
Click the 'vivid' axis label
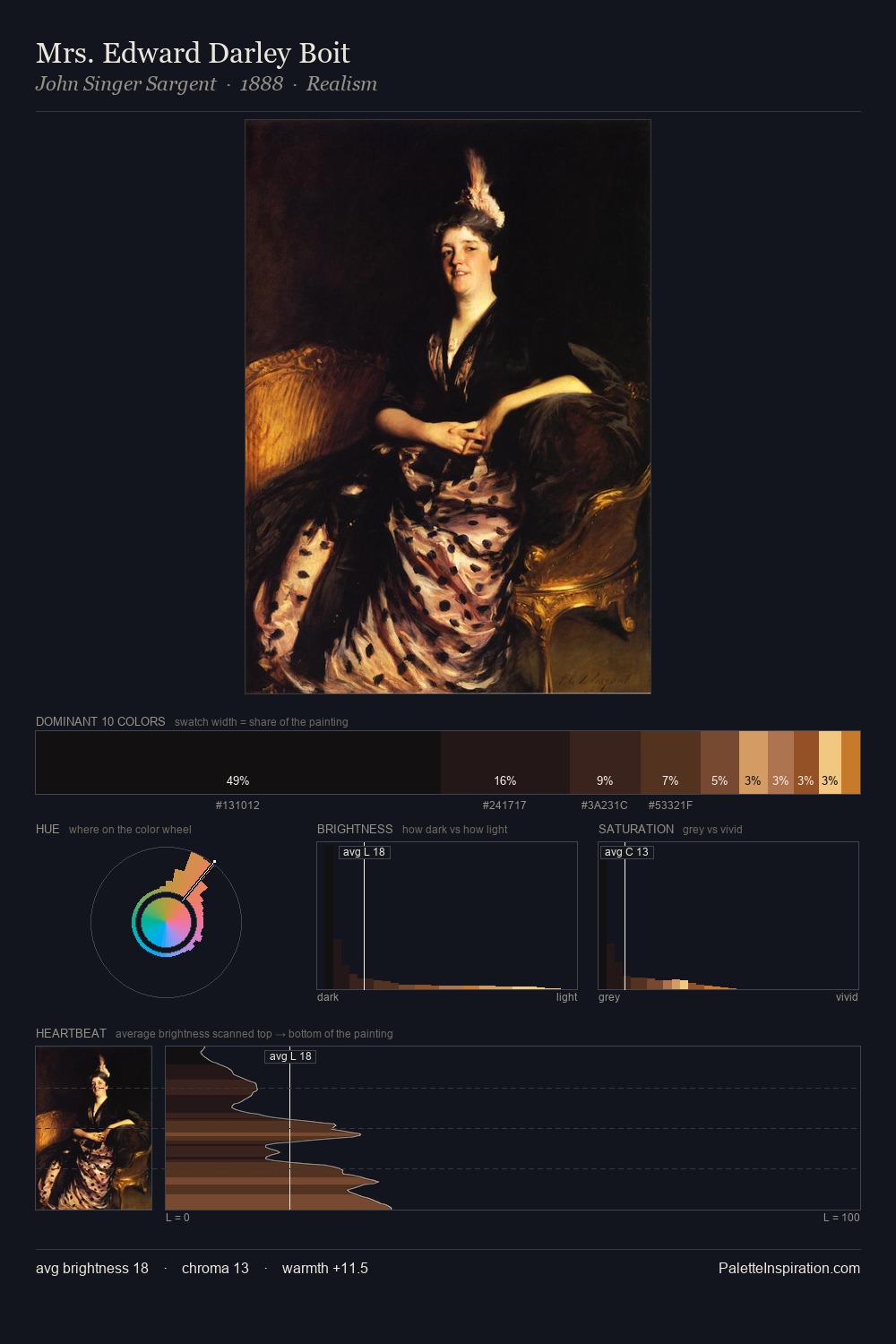tap(847, 997)
